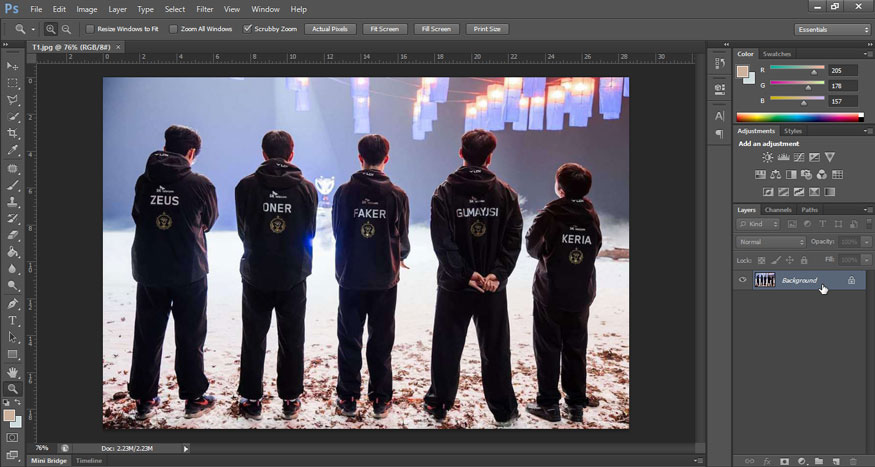Check the Zoom All Windows option
Image resolution: width=875 pixels, height=467 pixels.
click(x=174, y=29)
